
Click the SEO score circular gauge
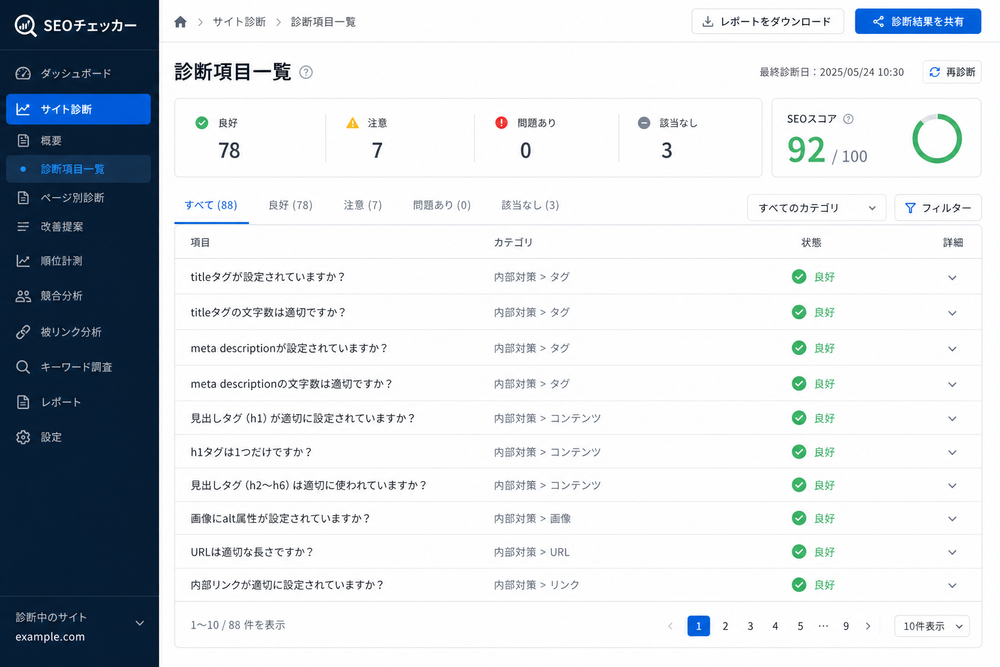(x=937, y=139)
